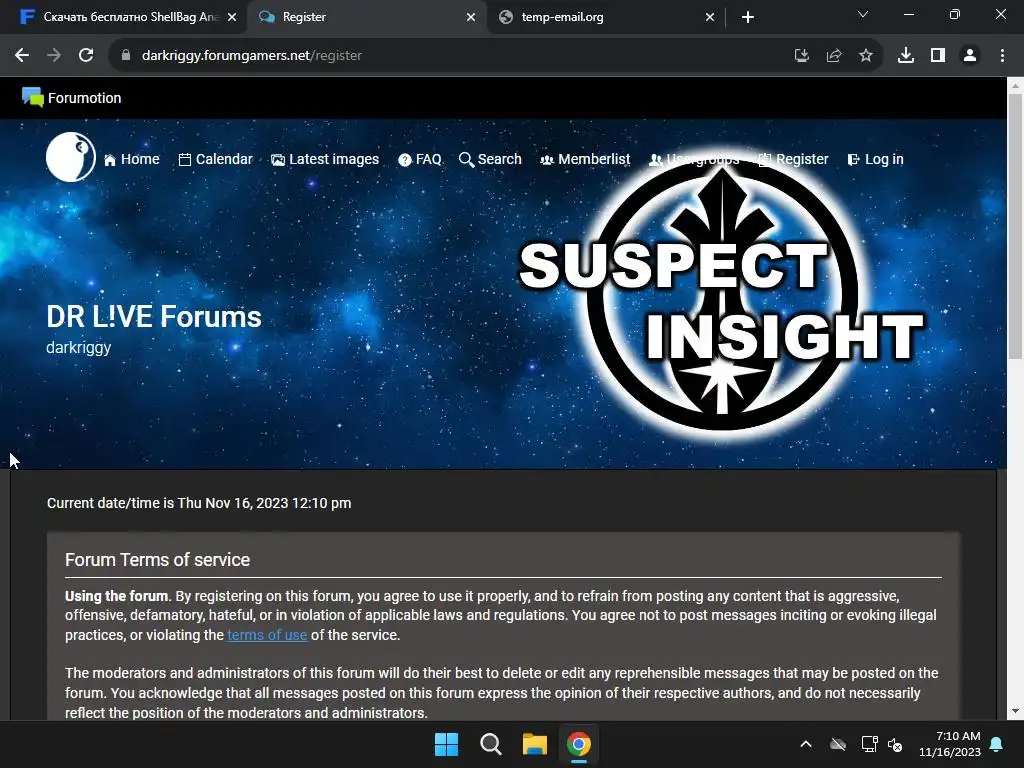Image resolution: width=1024 pixels, height=768 pixels.
Task: Bookmark page with star icon
Action: click(866, 56)
